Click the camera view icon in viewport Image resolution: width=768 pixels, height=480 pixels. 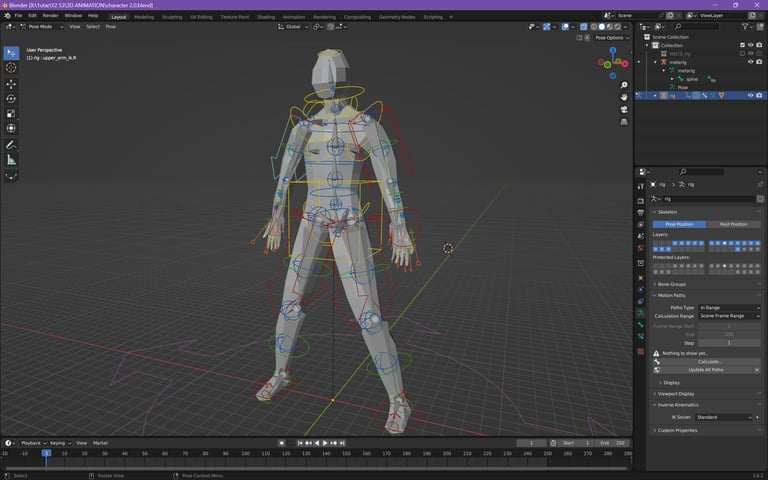[624, 110]
